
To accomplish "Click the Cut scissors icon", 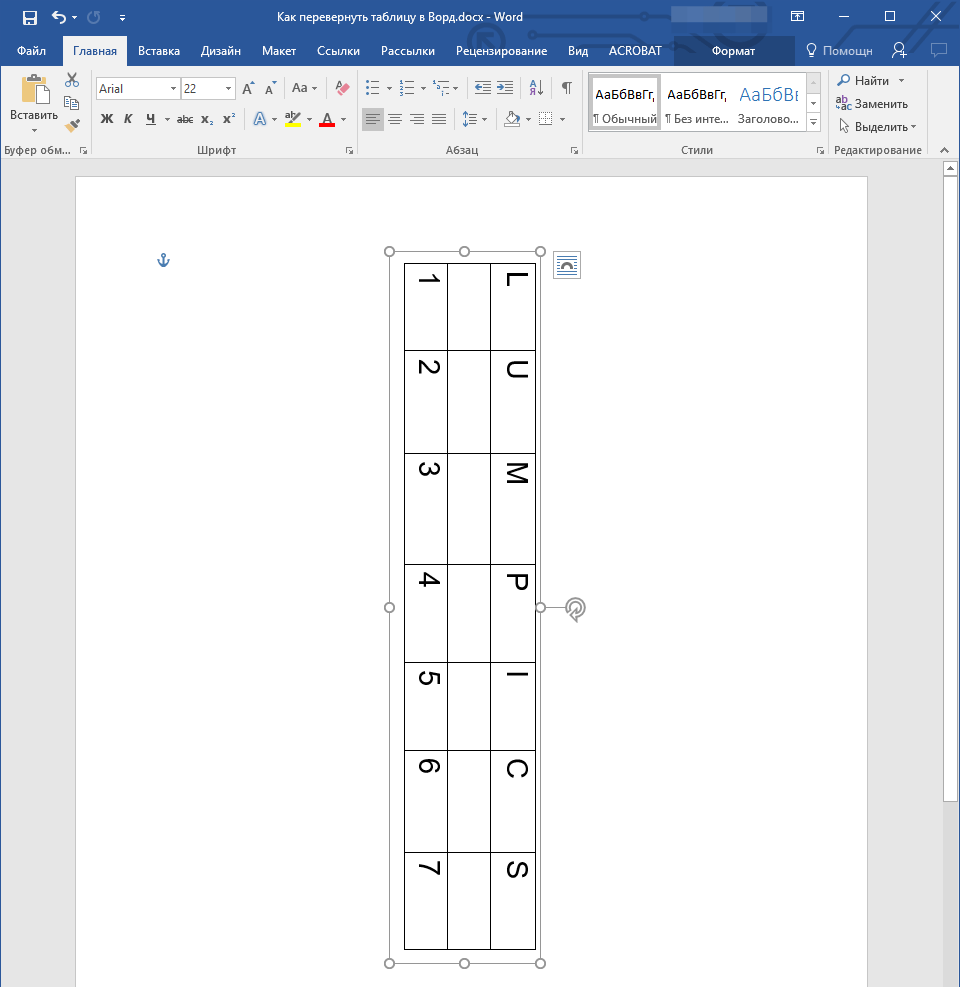I will pyautogui.click(x=71, y=80).
